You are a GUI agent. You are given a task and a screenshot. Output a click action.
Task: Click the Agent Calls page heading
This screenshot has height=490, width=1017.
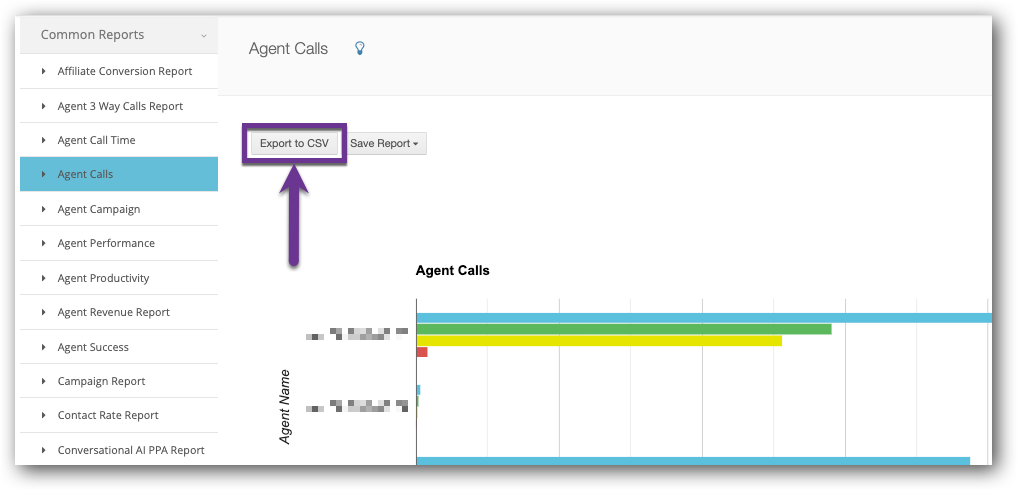288,49
